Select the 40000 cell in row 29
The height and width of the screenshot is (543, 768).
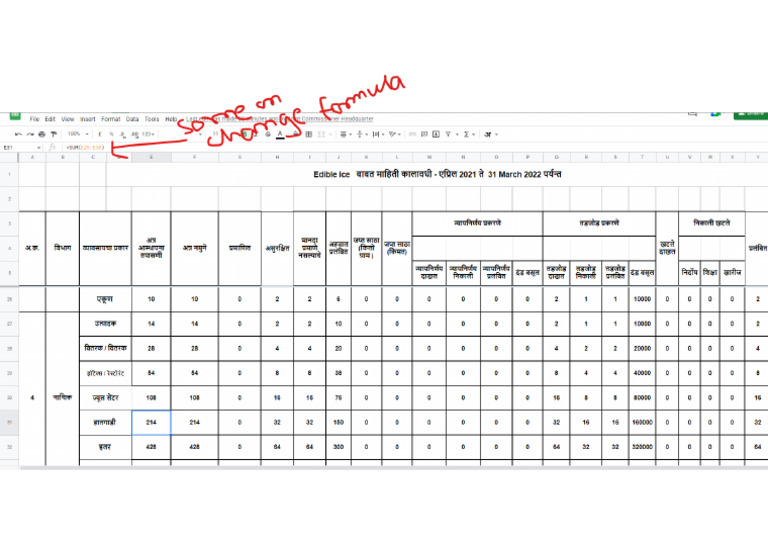642,373
